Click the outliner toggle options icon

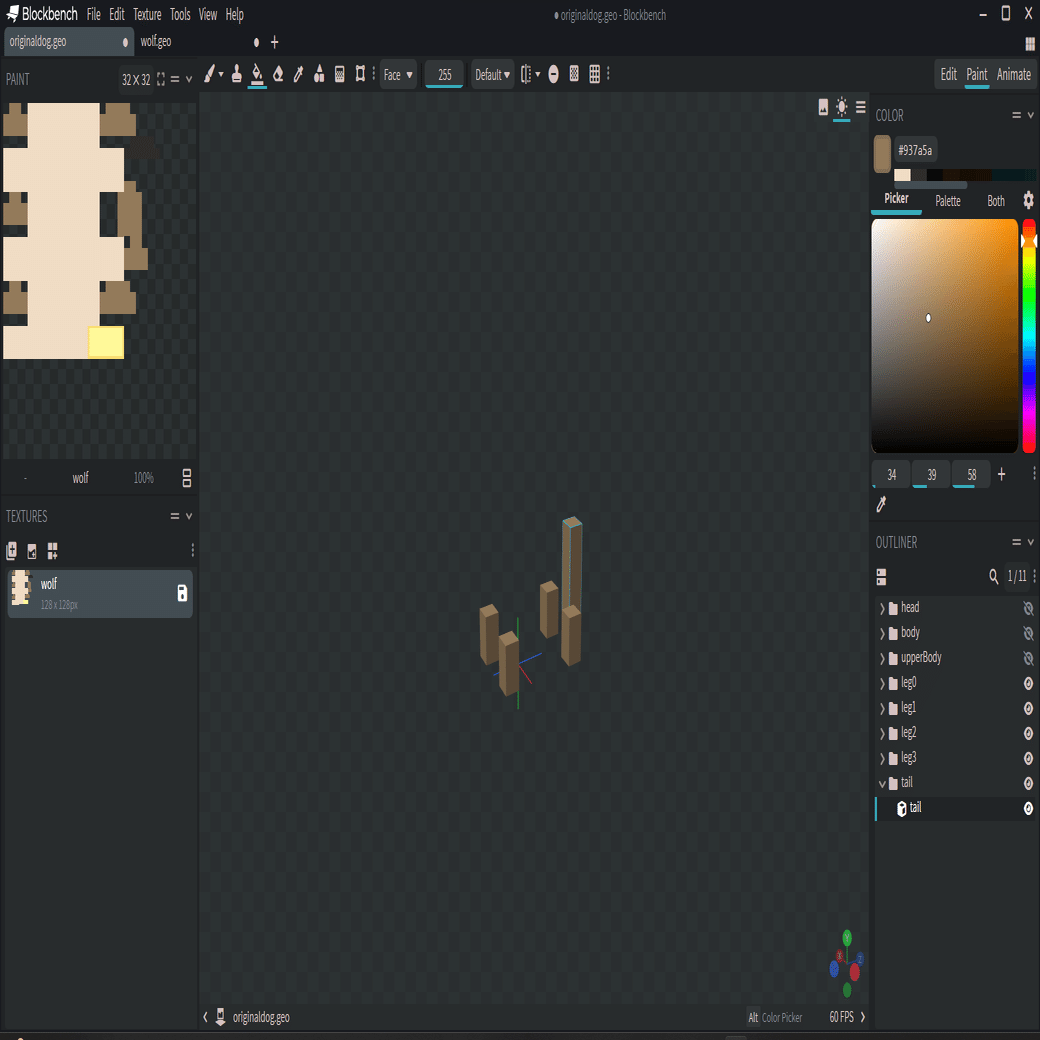click(x=881, y=577)
